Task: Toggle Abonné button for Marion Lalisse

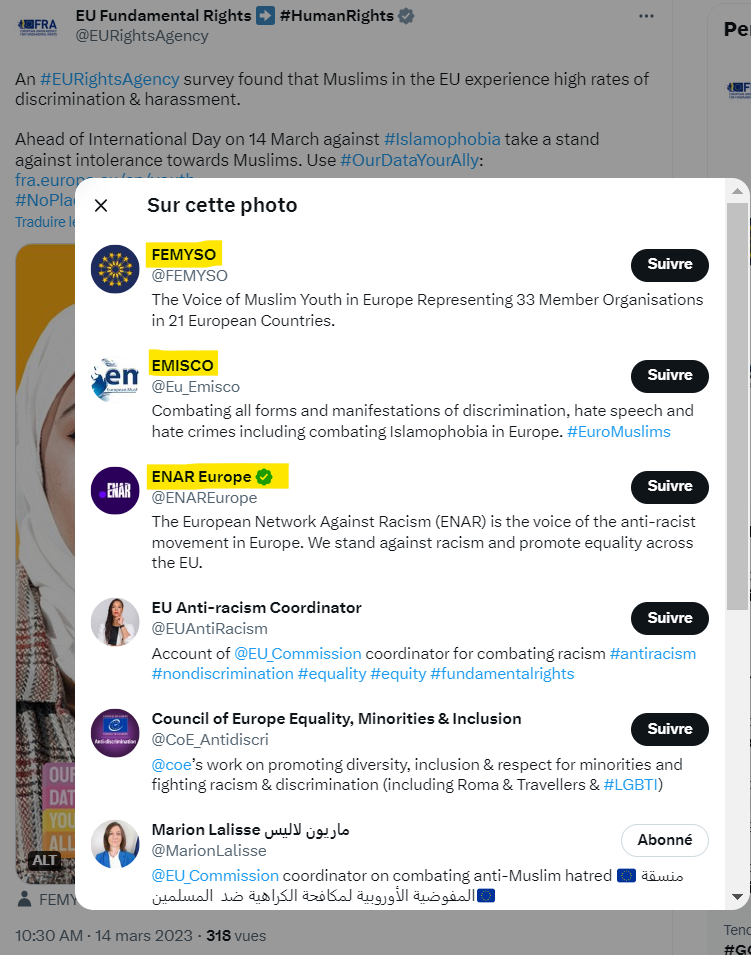Action: [x=665, y=840]
